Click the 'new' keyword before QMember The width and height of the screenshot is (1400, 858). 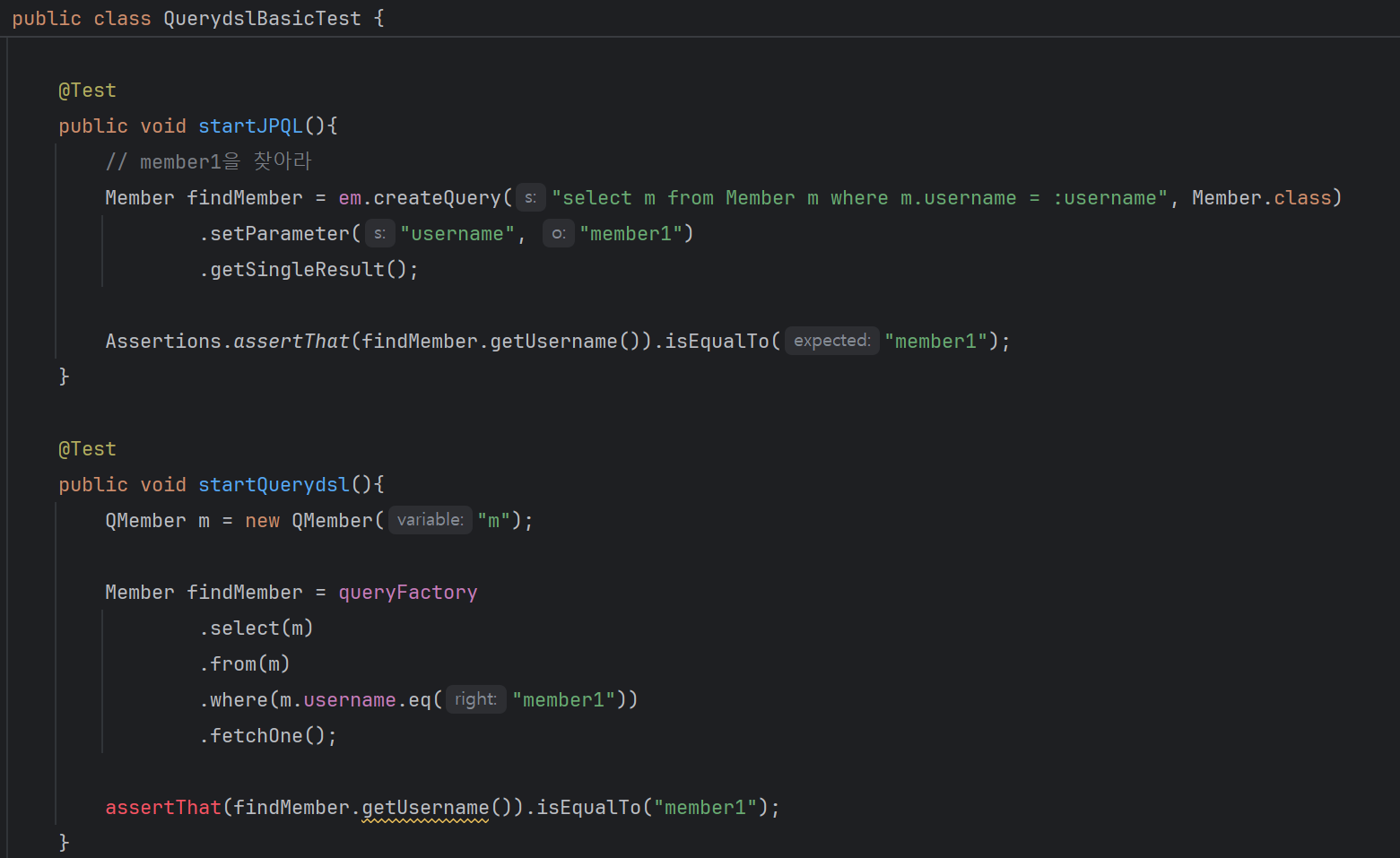pyautogui.click(x=262, y=521)
